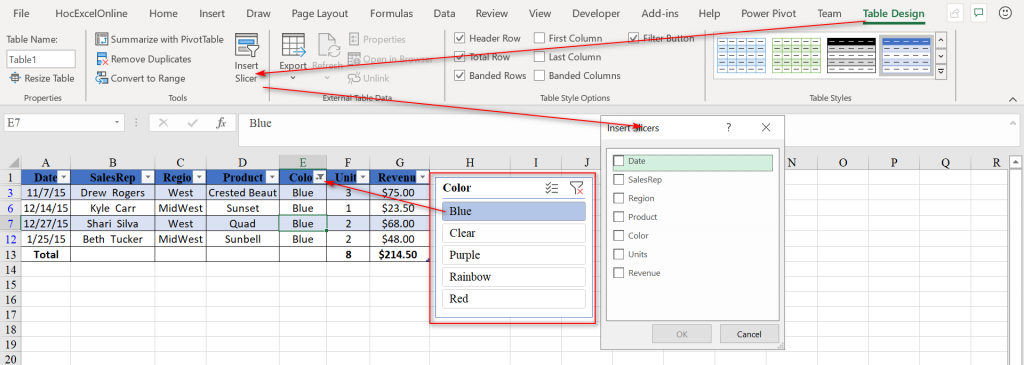This screenshot has height=365, width=1024.
Task: Click the help question mark in Insert Slicers
Action: point(729,127)
